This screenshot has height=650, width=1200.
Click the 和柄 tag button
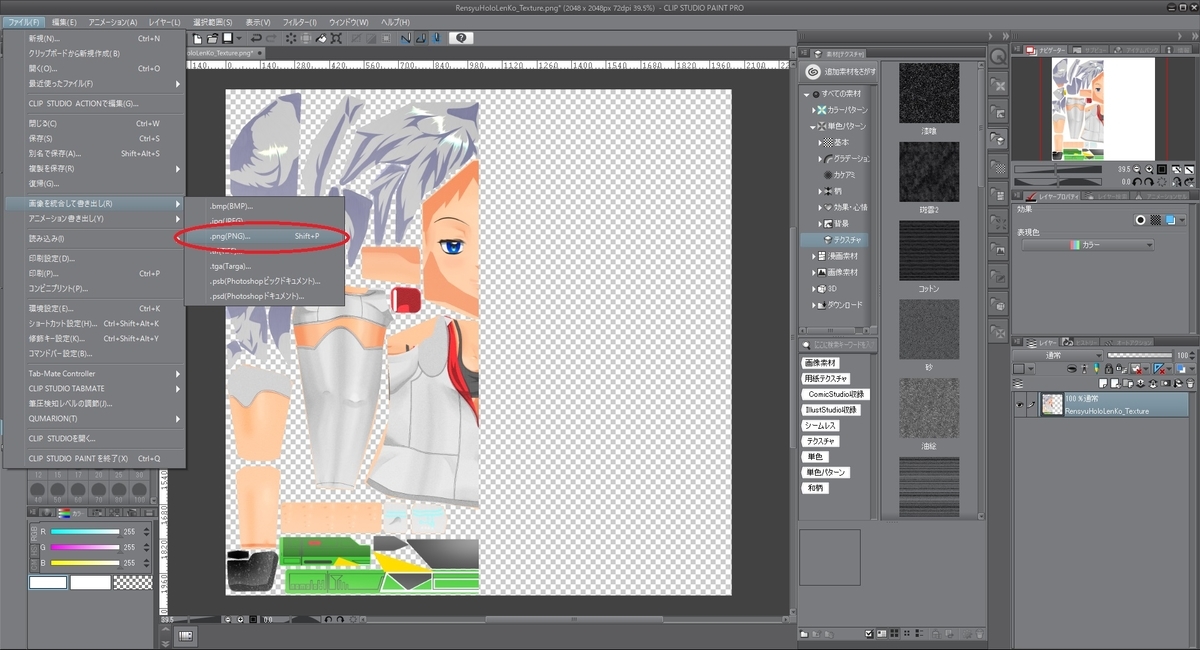point(814,488)
